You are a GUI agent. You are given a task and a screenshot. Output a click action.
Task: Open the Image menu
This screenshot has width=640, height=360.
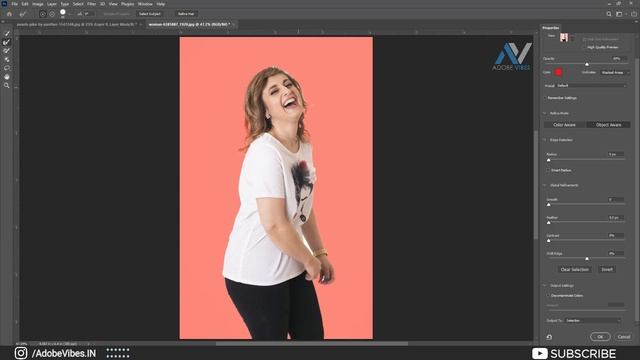pyautogui.click(x=38, y=4)
